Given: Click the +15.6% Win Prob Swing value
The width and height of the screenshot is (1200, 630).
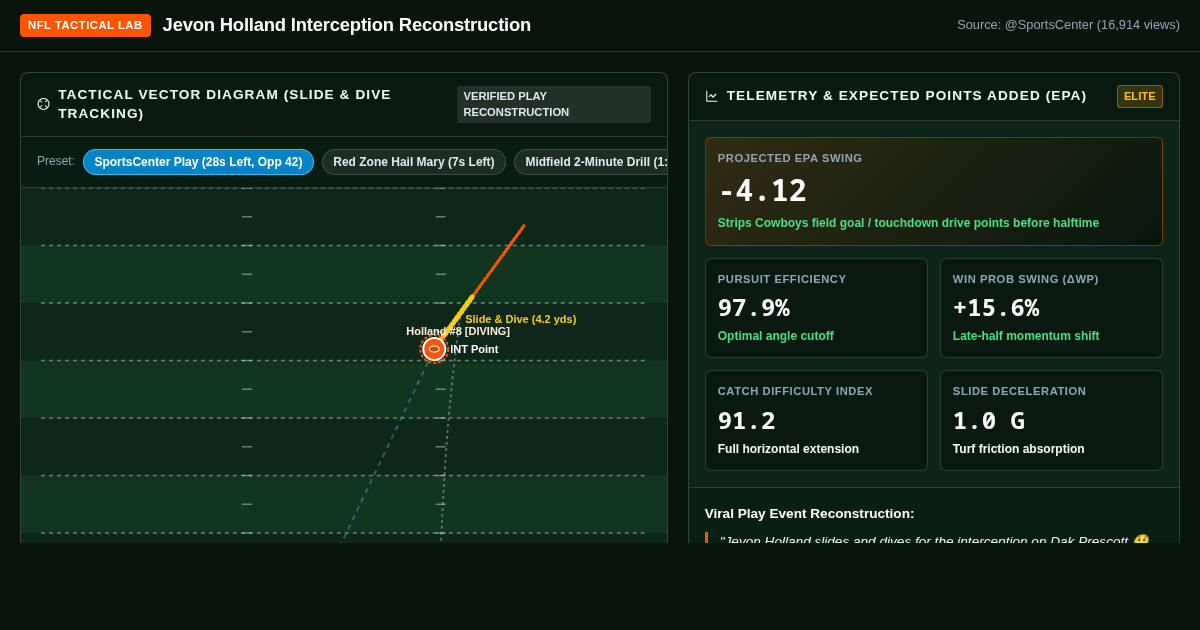Looking at the screenshot, I should coord(996,308).
